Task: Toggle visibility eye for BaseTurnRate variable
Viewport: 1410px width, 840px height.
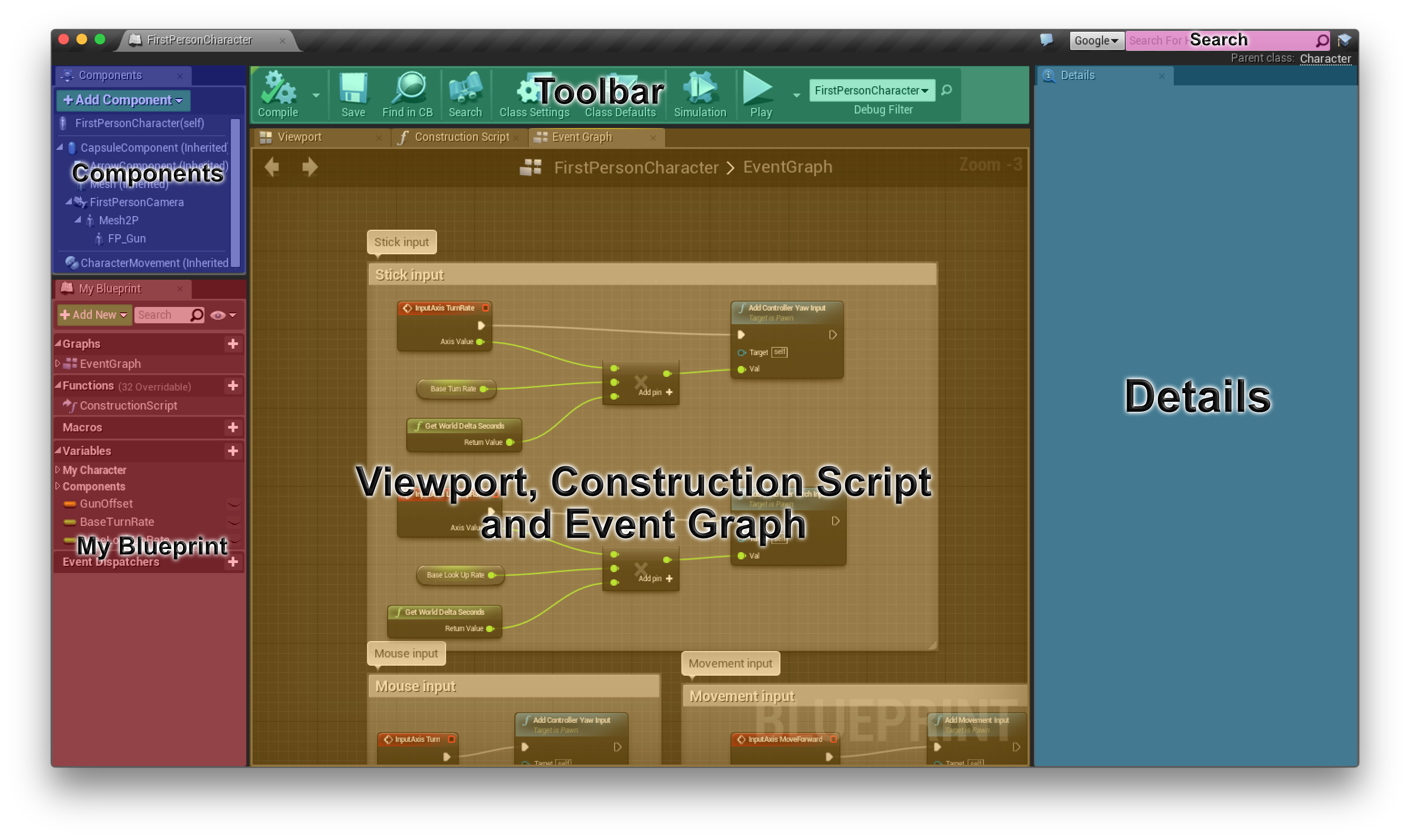Action: 233,522
